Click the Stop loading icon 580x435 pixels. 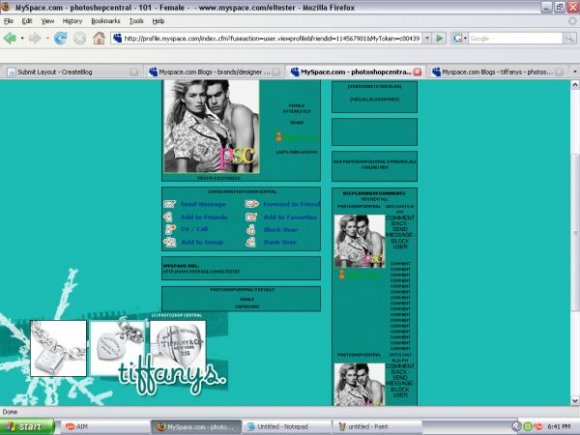click(x=80, y=38)
